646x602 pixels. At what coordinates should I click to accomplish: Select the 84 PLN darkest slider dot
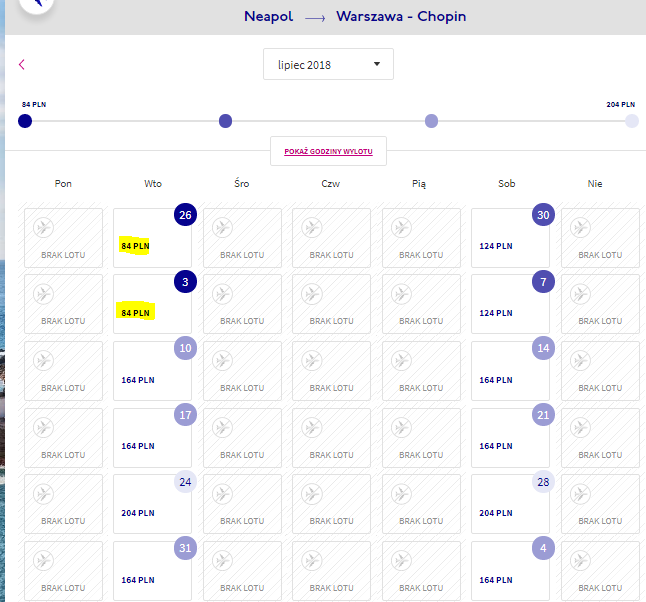click(x=25, y=121)
